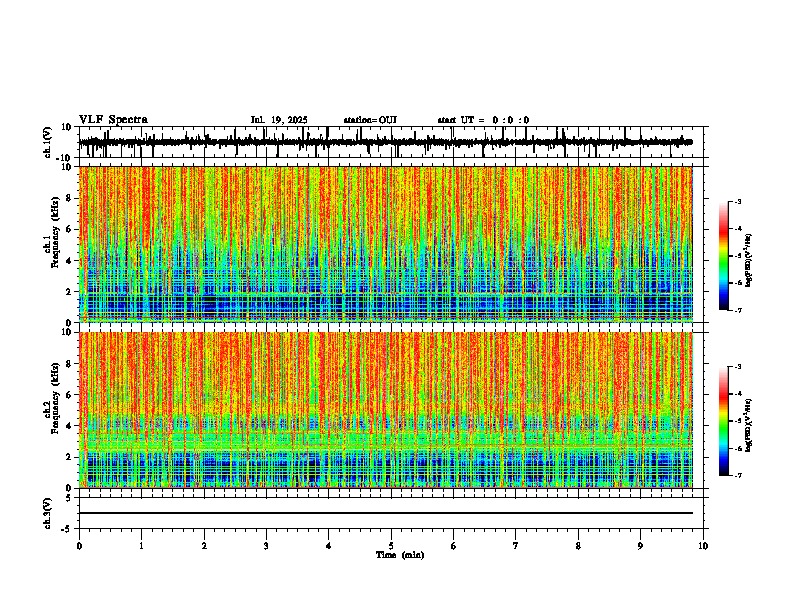
Task: Click the 'ch.1(V)' waveform axis label
Action: click(x=48, y=142)
